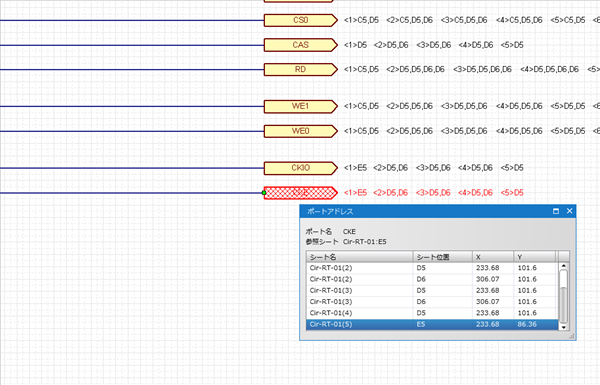
Task: Select the WE0 port symbol
Action: 300,131
